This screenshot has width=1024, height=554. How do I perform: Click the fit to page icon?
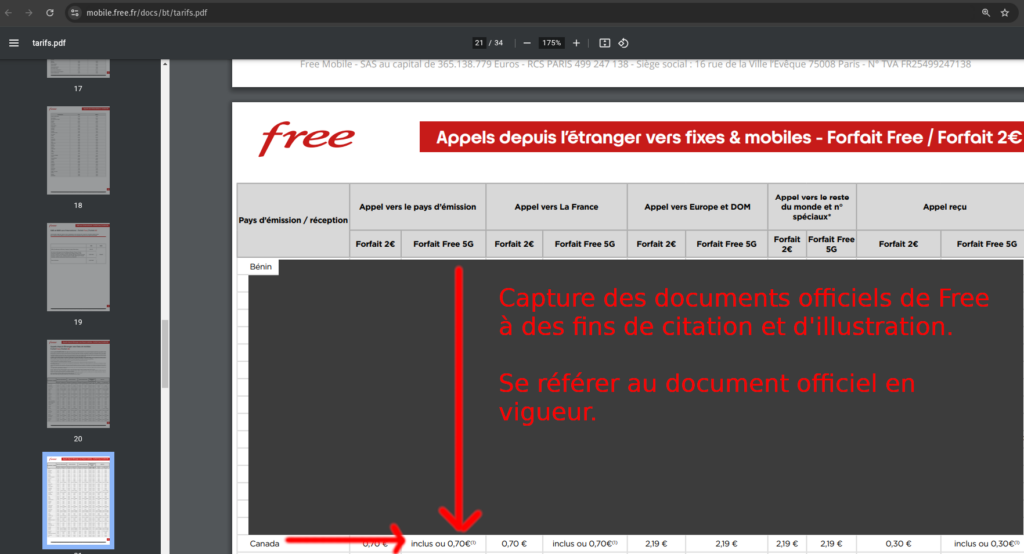pyautogui.click(x=605, y=43)
